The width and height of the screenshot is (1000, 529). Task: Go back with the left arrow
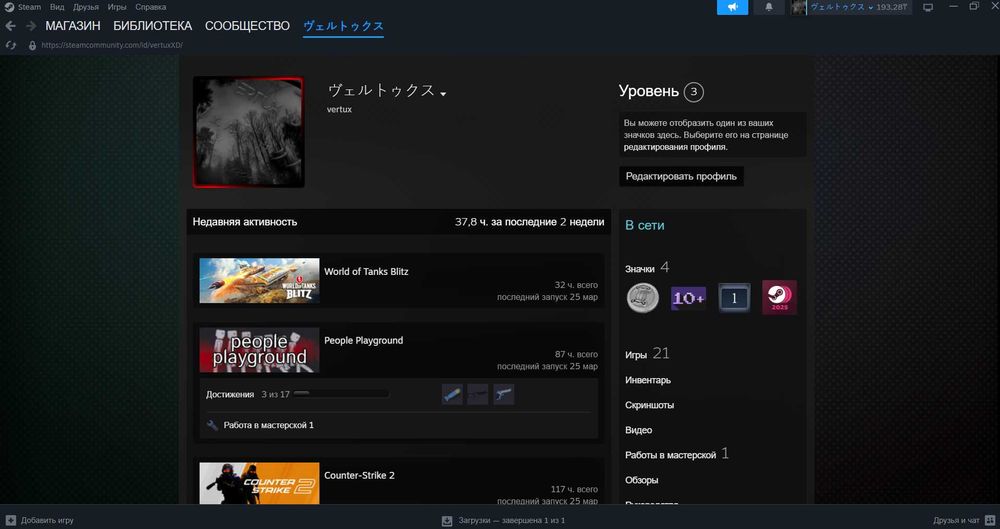click(x=10, y=26)
